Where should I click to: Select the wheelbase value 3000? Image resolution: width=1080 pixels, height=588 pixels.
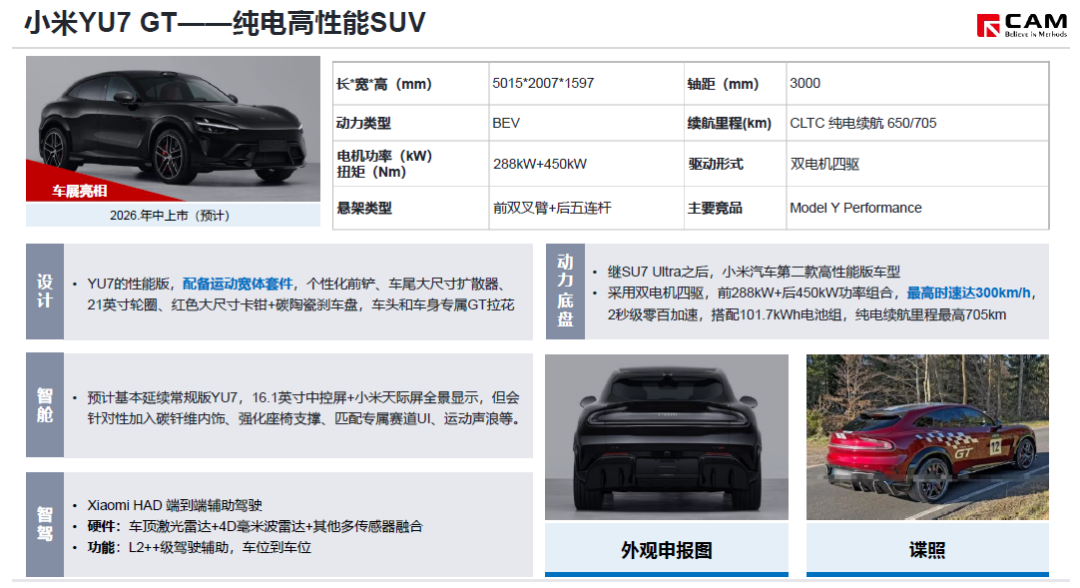click(x=804, y=83)
